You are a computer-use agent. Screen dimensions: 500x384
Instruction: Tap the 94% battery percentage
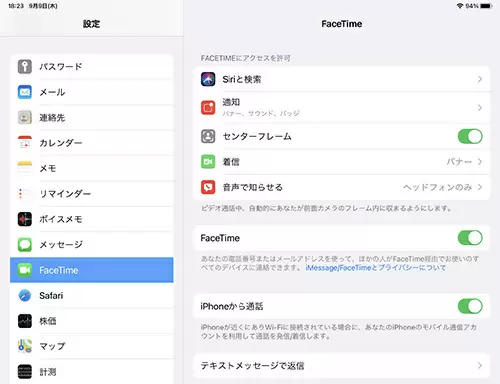tap(472, 6)
